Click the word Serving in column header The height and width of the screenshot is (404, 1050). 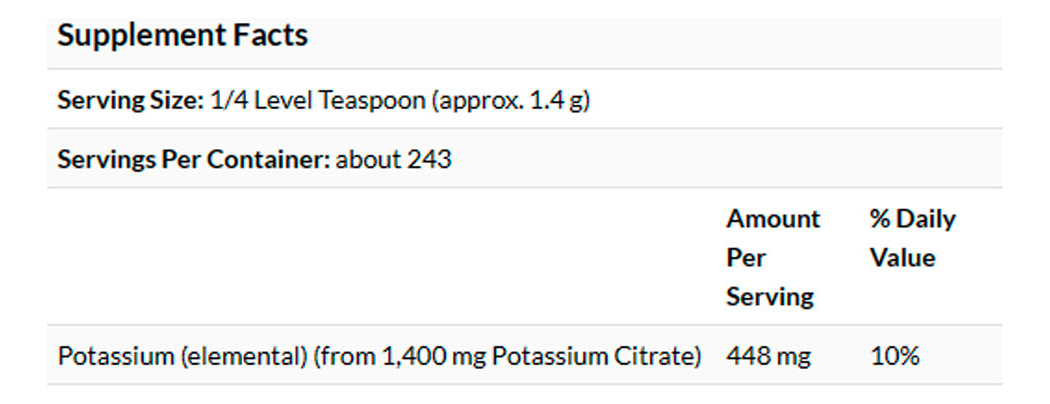[x=769, y=296]
